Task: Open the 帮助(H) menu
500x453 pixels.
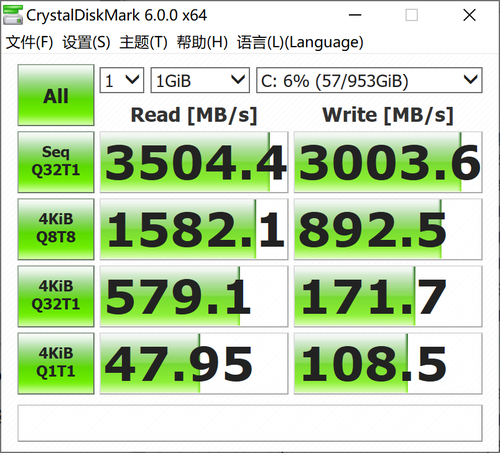Action: [202, 42]
